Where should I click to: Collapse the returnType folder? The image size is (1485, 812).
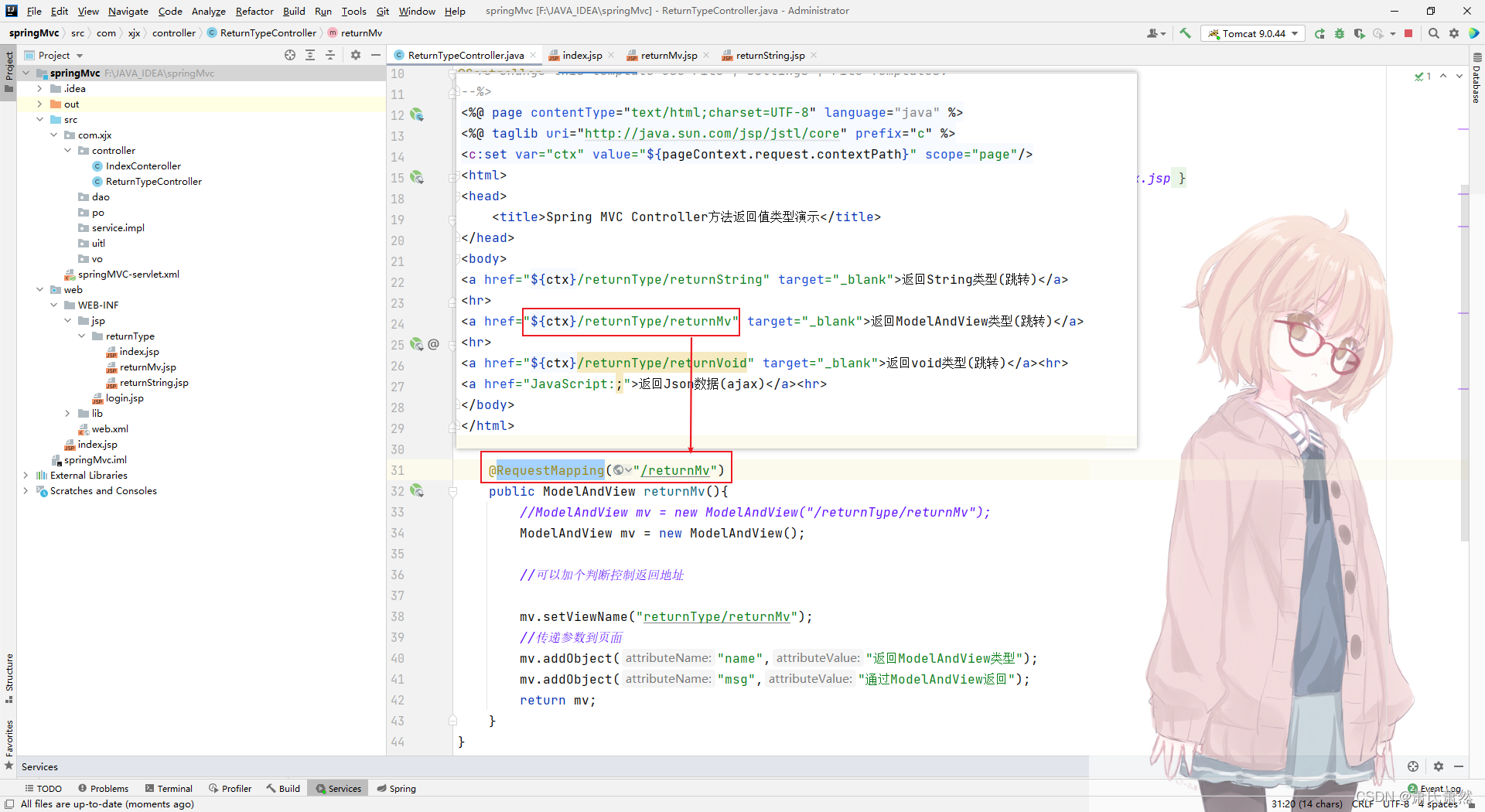pos(81,336)
